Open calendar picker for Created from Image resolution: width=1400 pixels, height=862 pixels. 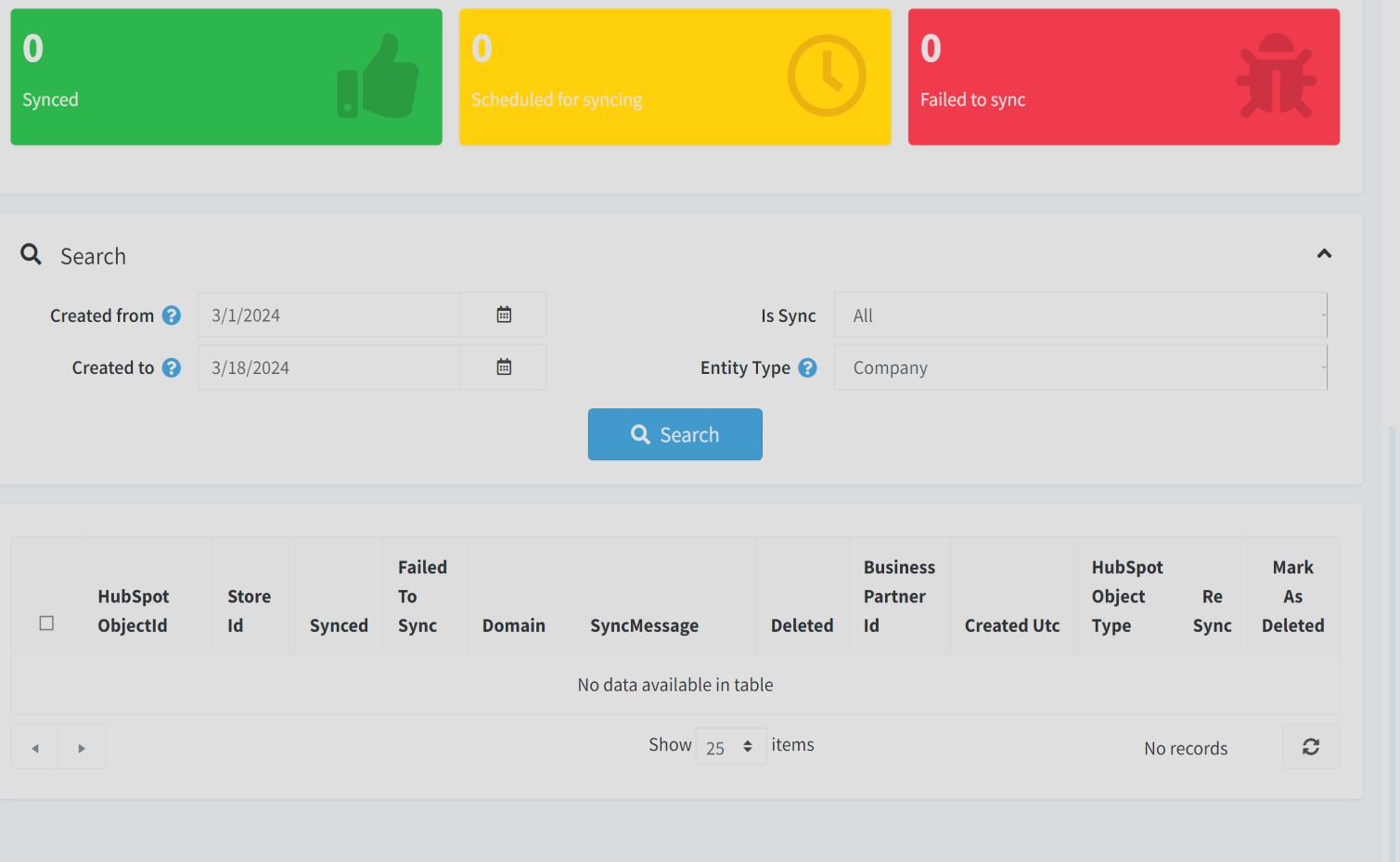coord(504,315)
